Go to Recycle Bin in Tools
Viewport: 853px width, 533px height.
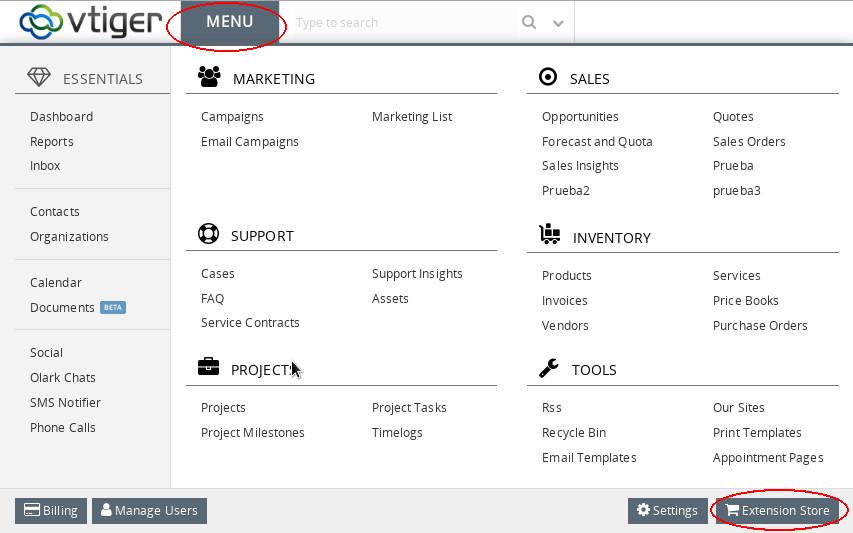coord(573,433)
